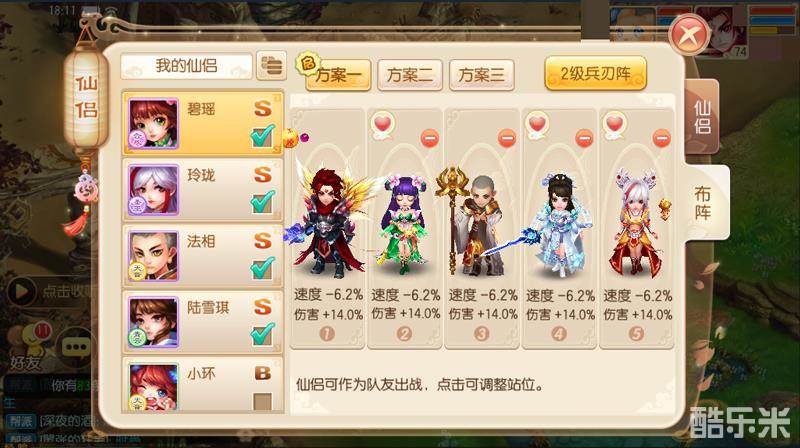Uncheck the 碧瑶 companion checkbox
The height and width of the screenshot is (448, 800).
(263, 137)
